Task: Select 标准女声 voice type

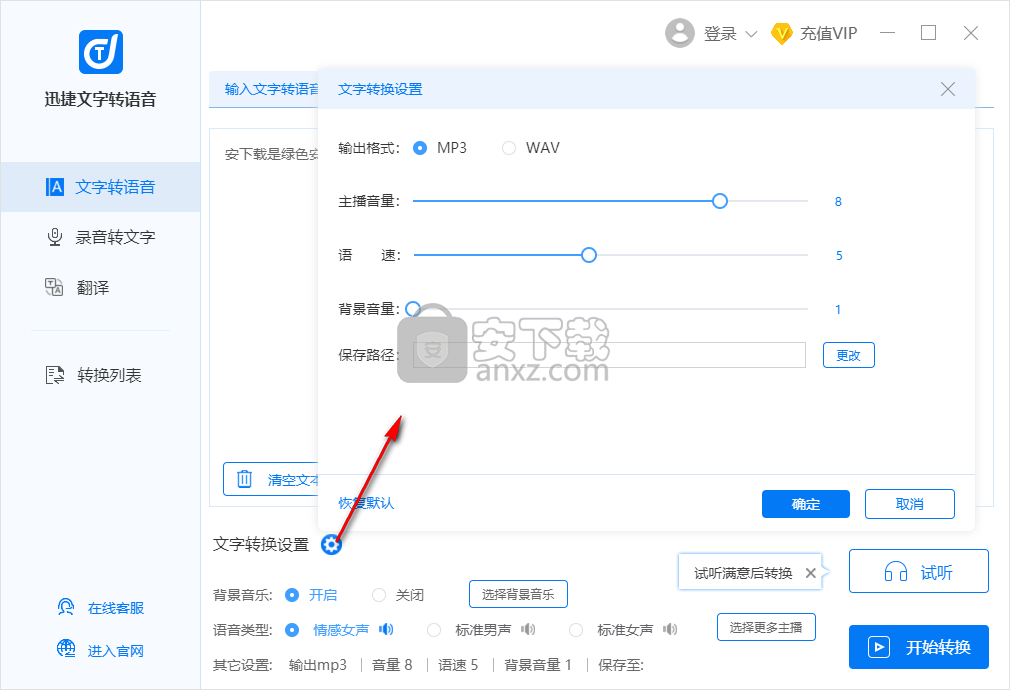Action: click(x=576, y=629)
